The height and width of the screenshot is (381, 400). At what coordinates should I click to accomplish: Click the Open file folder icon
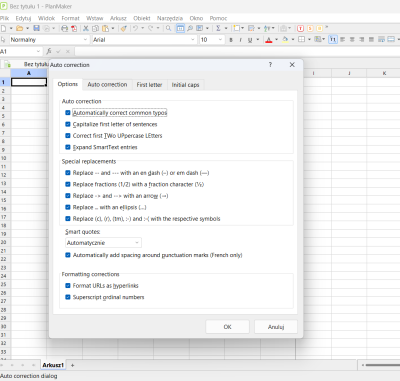pyautogui.click(x=19, y=28)
